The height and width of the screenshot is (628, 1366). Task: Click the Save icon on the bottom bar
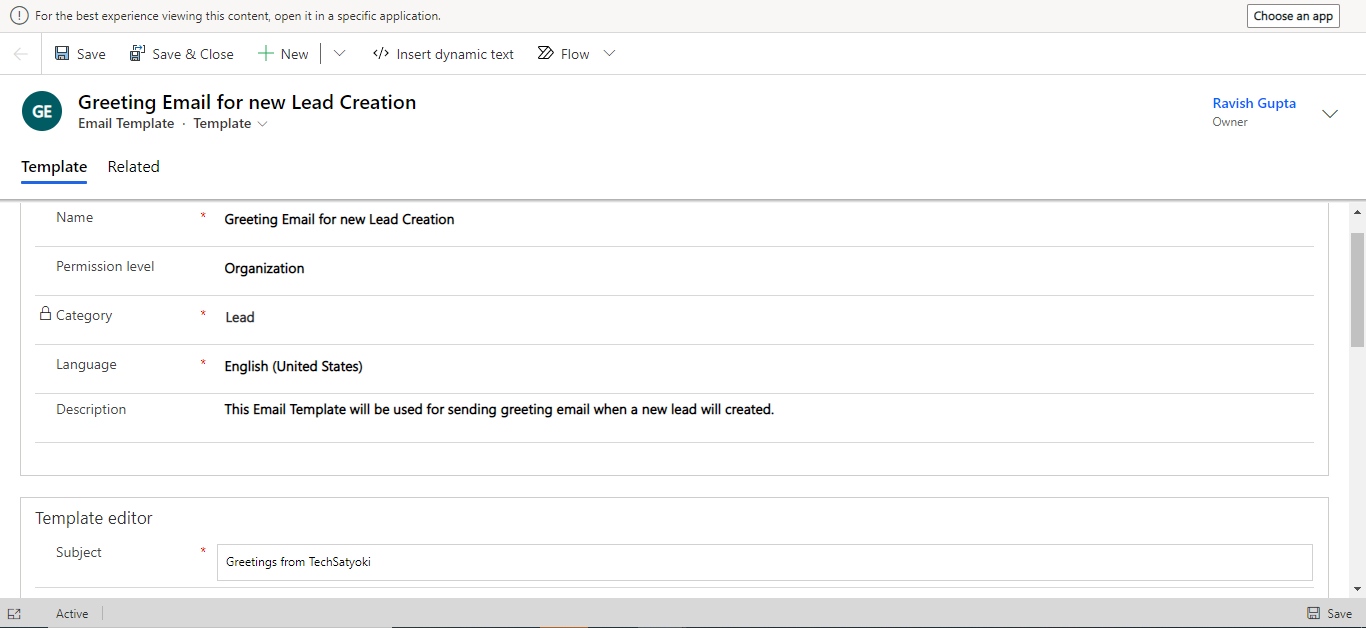1312,613
